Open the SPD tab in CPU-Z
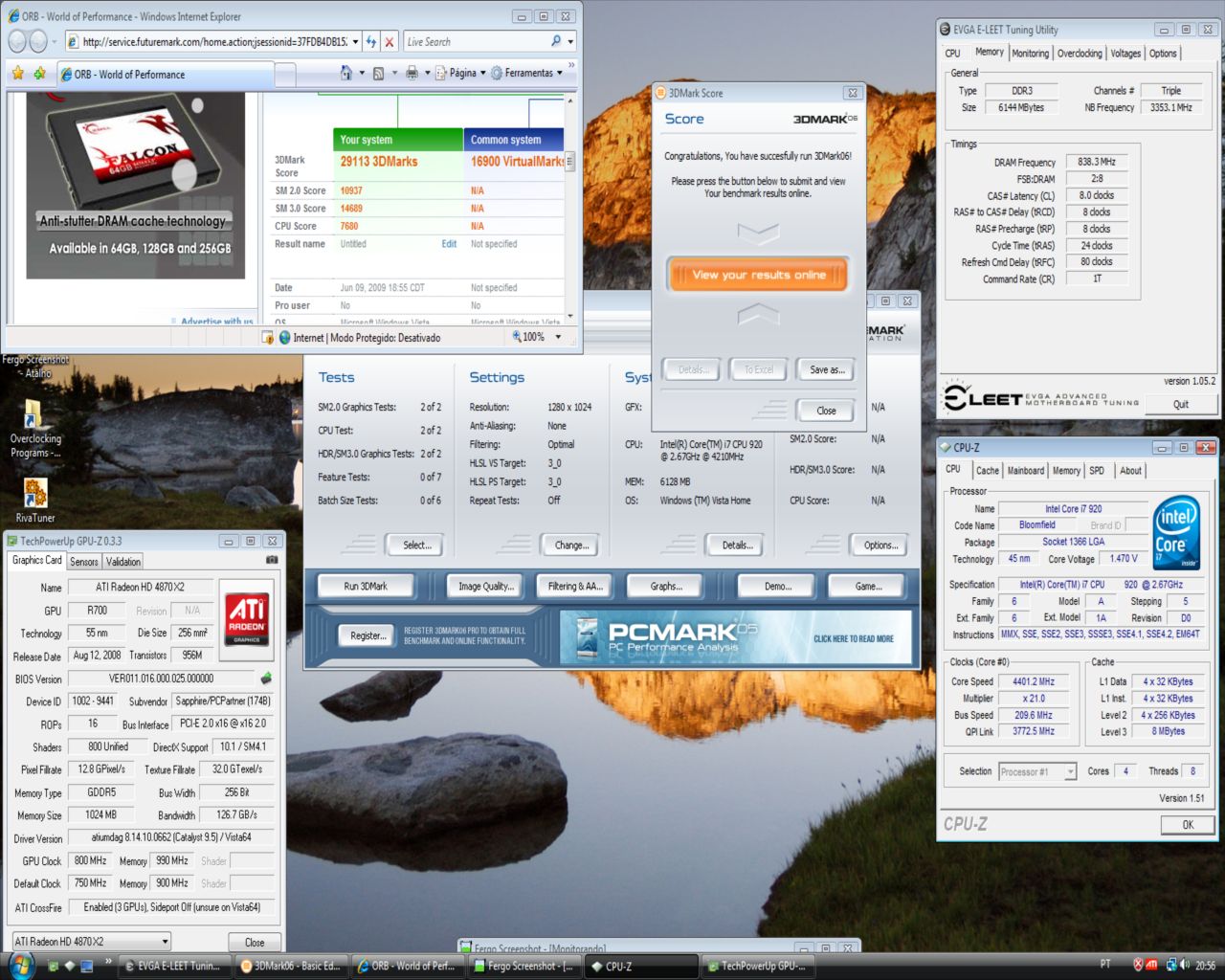This screenshot has height=980, width=1225. click(x=1097, y=471)
